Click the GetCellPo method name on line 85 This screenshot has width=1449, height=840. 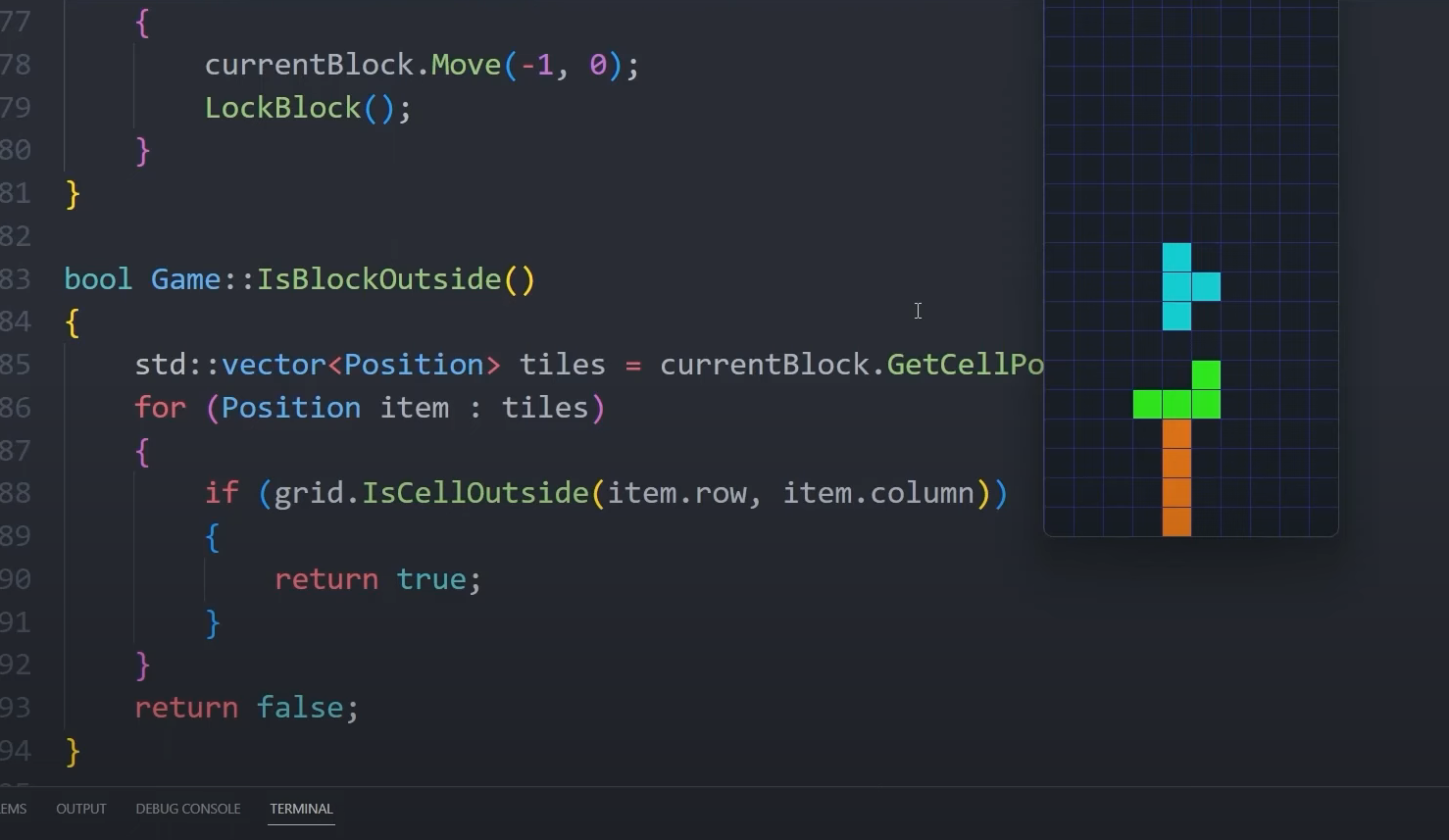(964, 365)
